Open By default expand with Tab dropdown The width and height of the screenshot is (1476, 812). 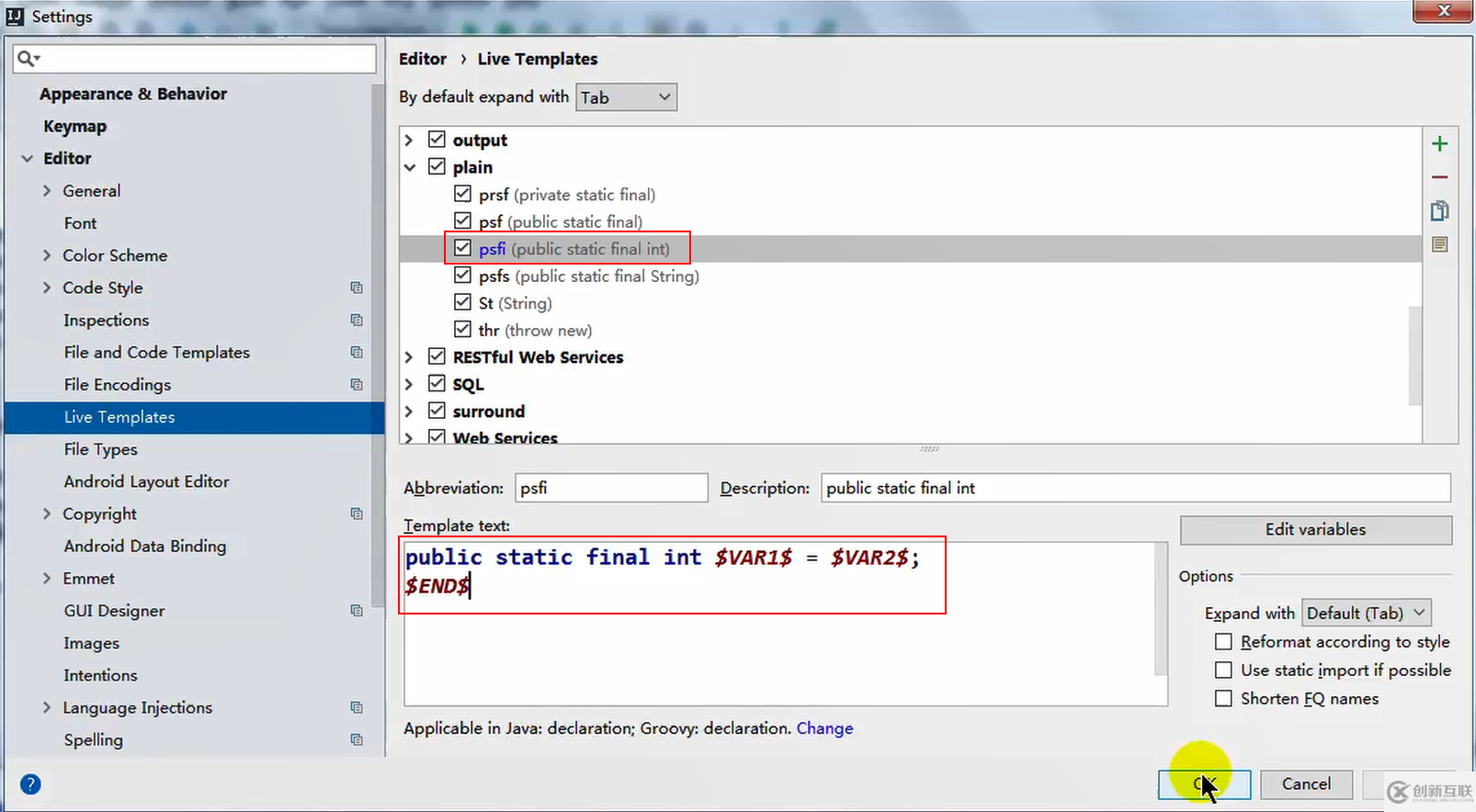[626, 96]
